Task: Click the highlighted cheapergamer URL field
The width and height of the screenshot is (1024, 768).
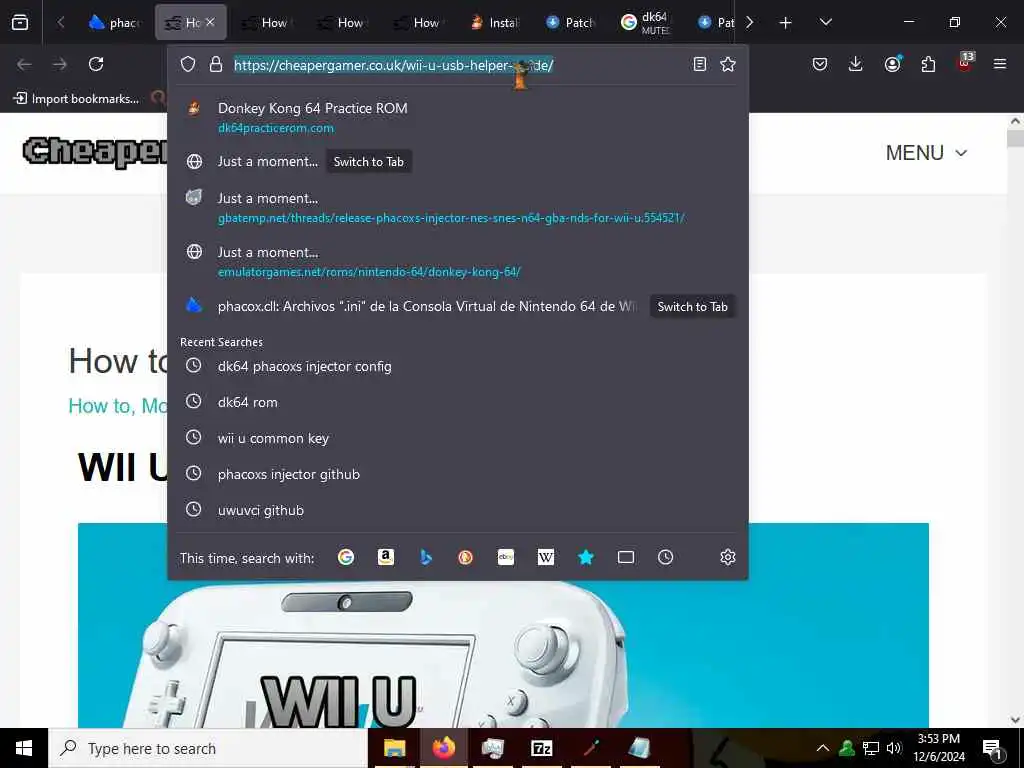Action: [393, 65]
